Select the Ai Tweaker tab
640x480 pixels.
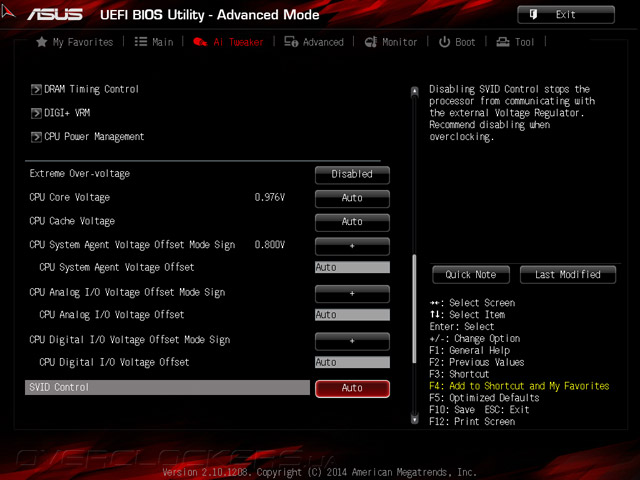(x=228, y=42)
